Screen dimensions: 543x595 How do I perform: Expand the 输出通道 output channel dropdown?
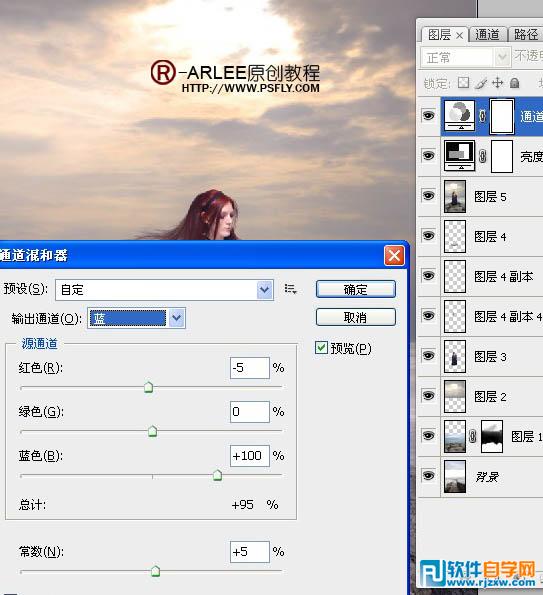[136, 318]
